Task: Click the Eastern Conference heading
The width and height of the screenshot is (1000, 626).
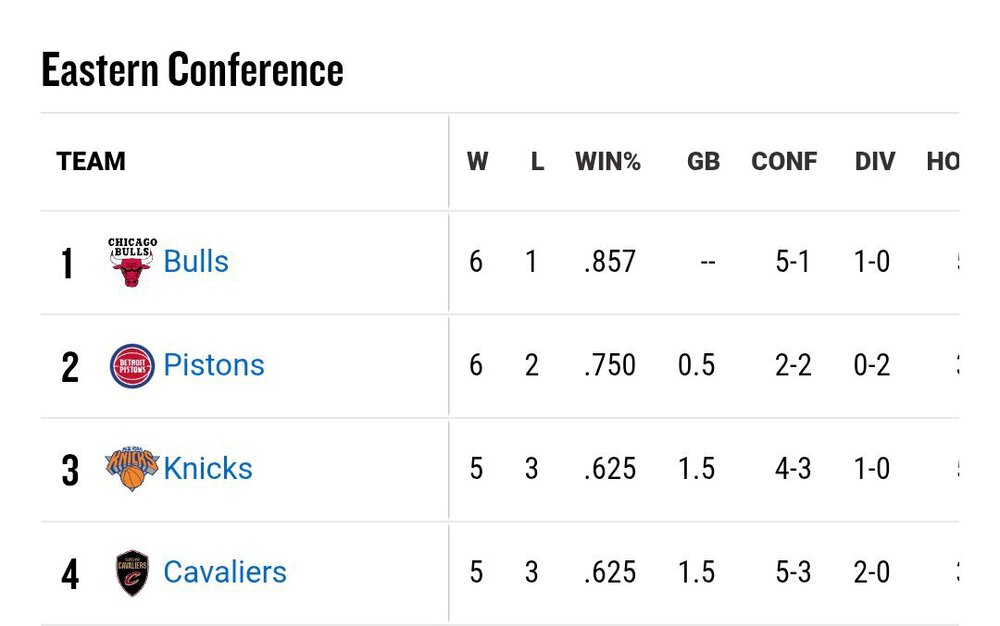Action: (x=192, y=70)
